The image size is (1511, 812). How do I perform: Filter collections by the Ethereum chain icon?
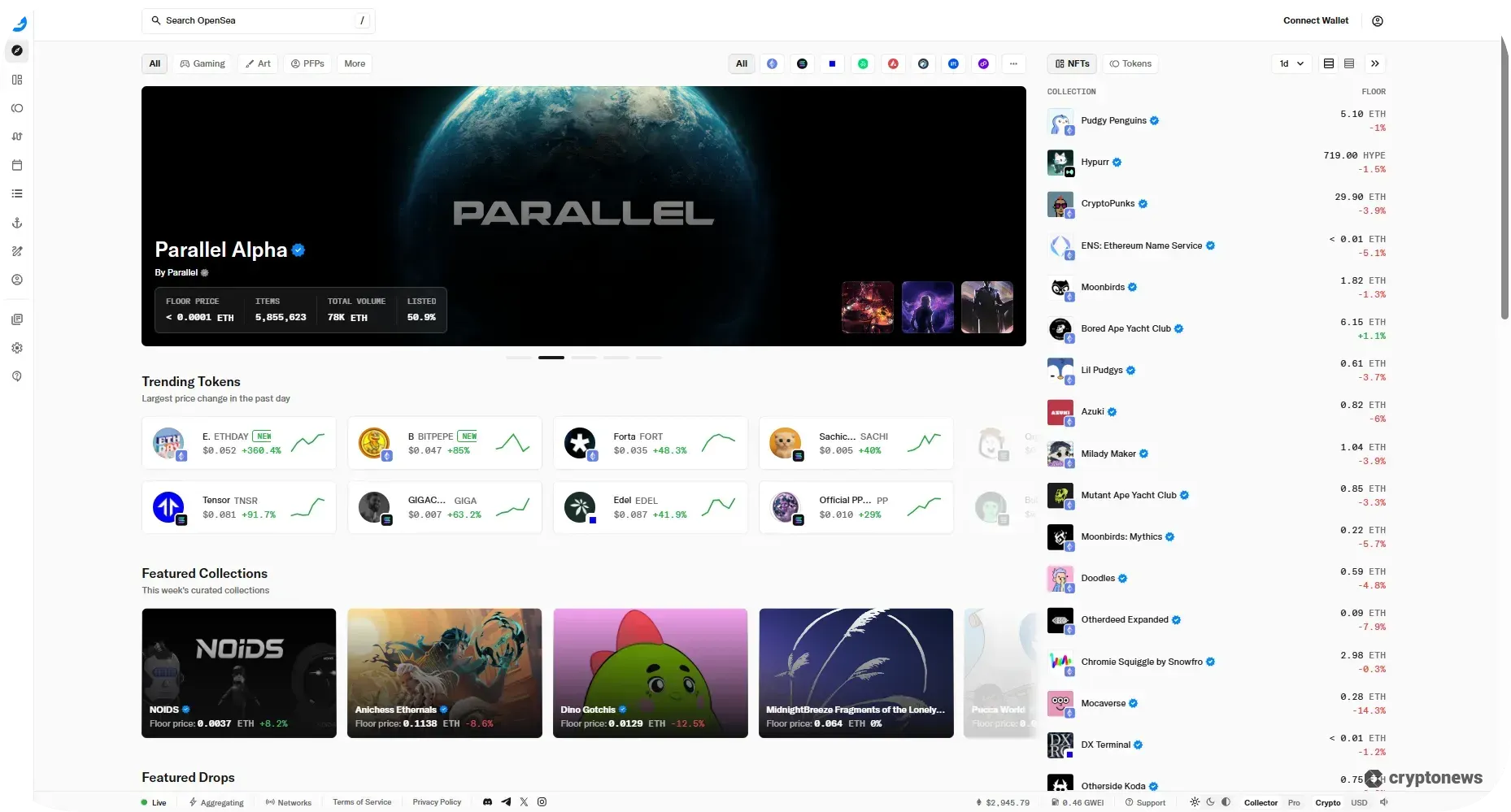(772, 63)
